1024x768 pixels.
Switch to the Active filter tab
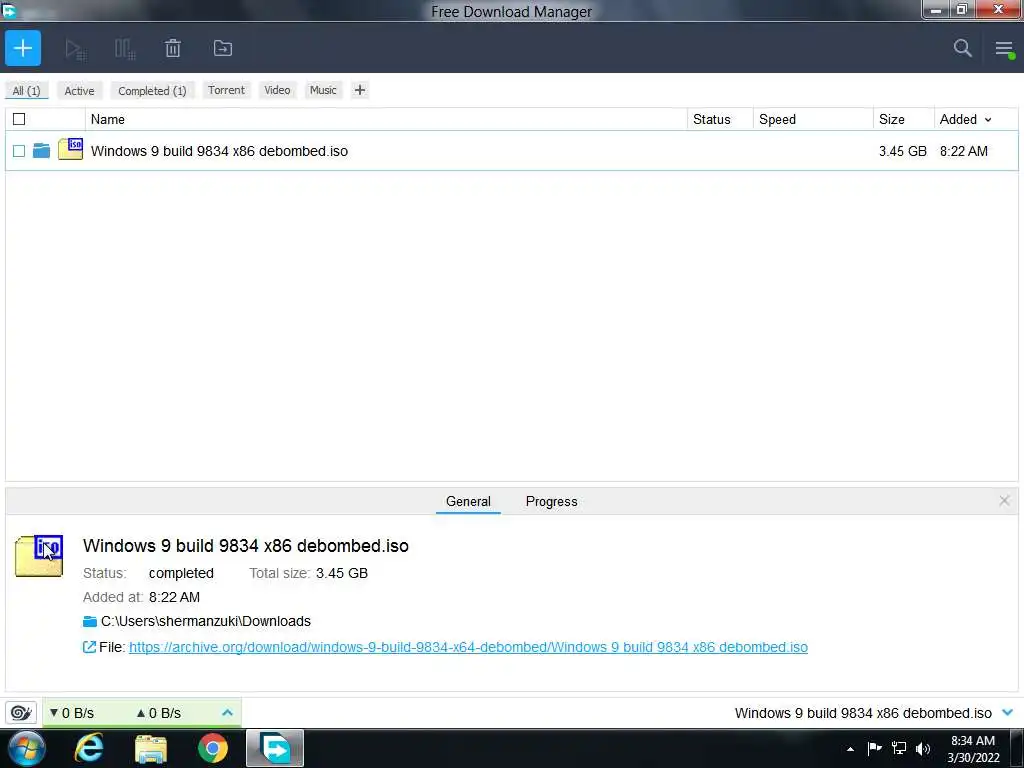point(79,91)
